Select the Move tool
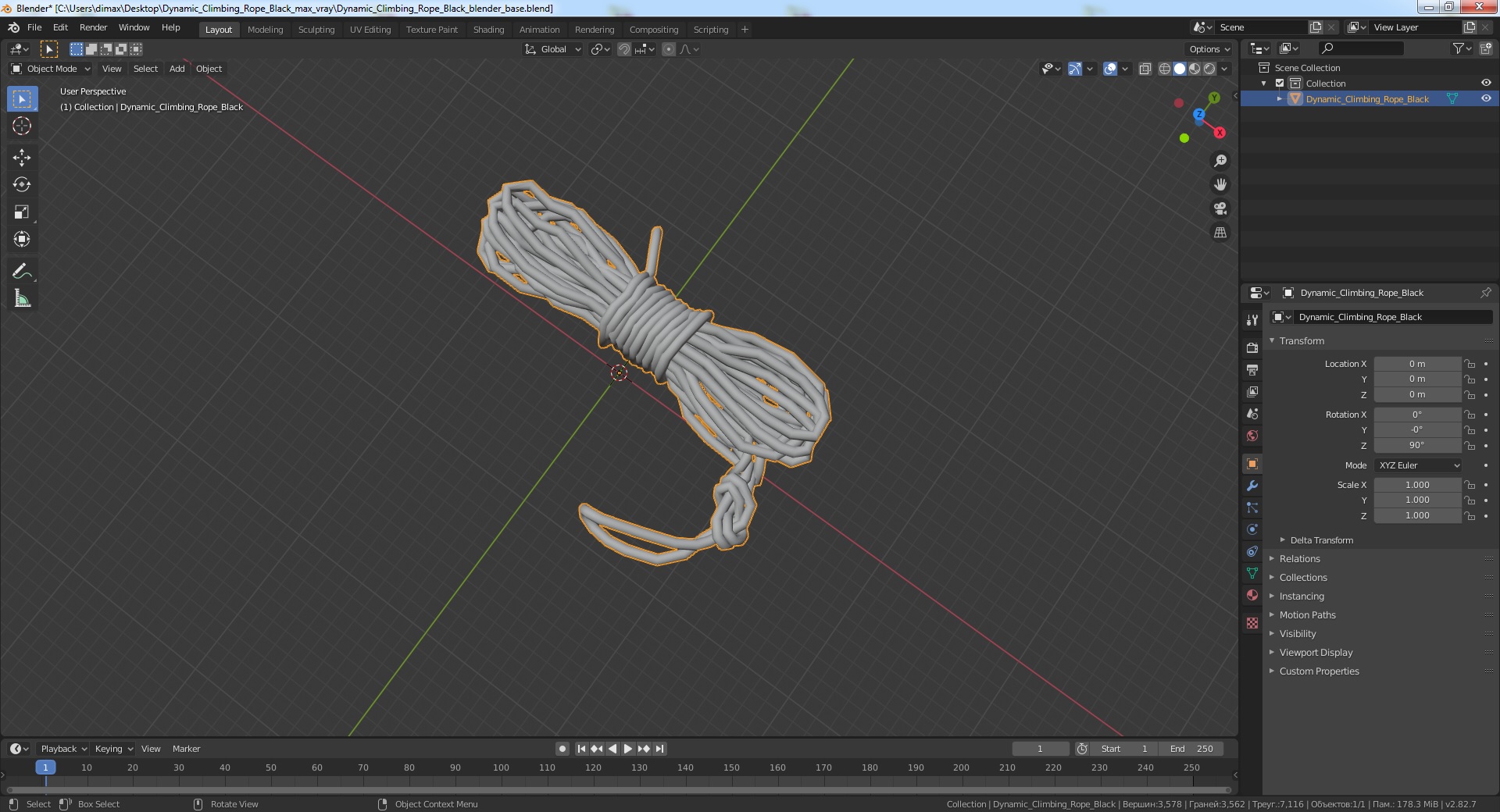 22,158
